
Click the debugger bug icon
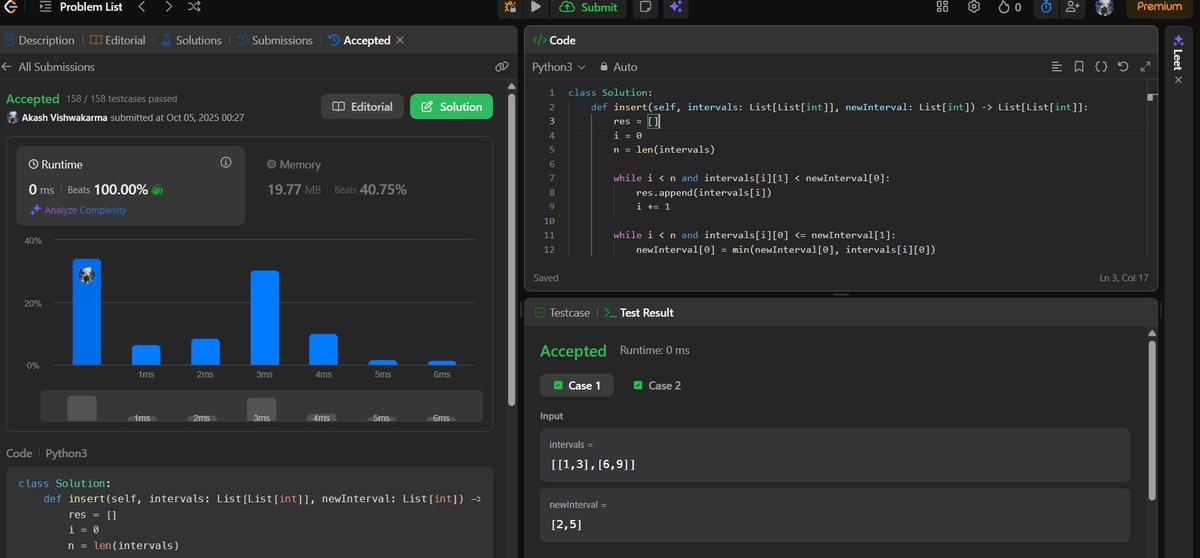pyautogui.click(x=511, y=7)
